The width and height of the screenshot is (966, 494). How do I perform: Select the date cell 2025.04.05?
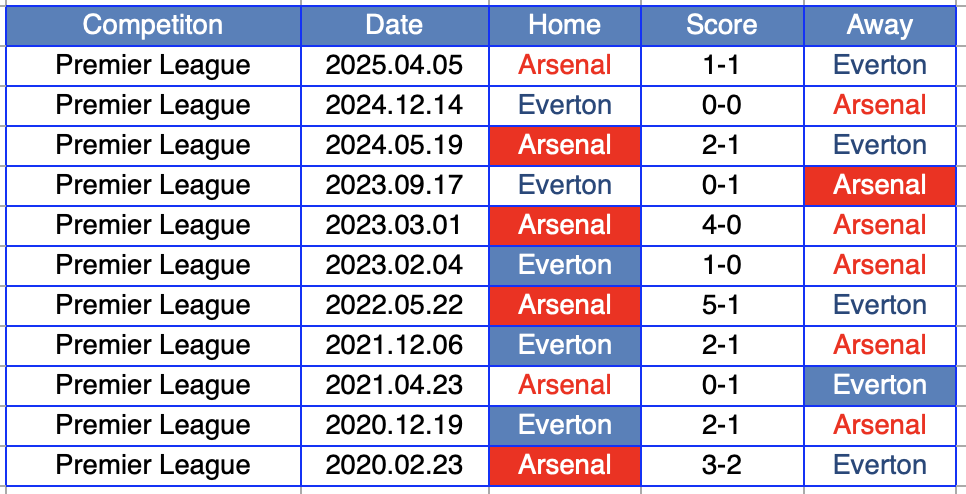pos(394,65)
